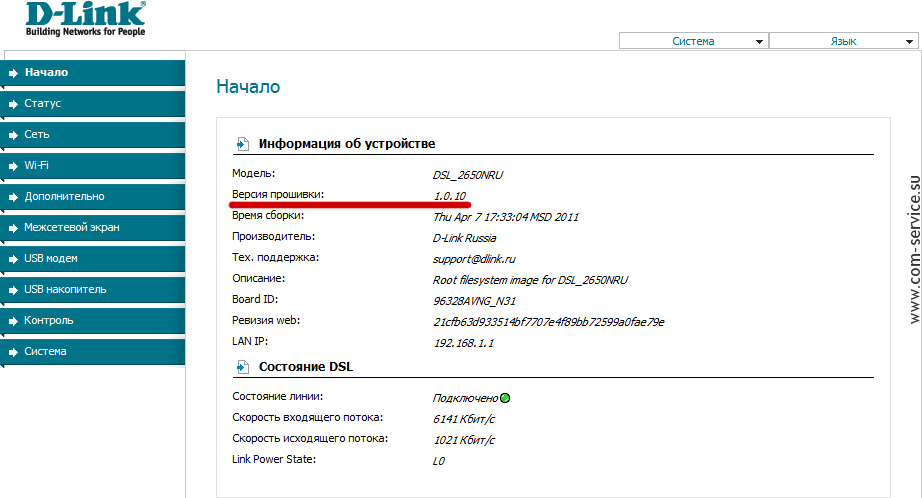
Task: Click the Язык dropdown arrow
Action: (x=909, y=42)
